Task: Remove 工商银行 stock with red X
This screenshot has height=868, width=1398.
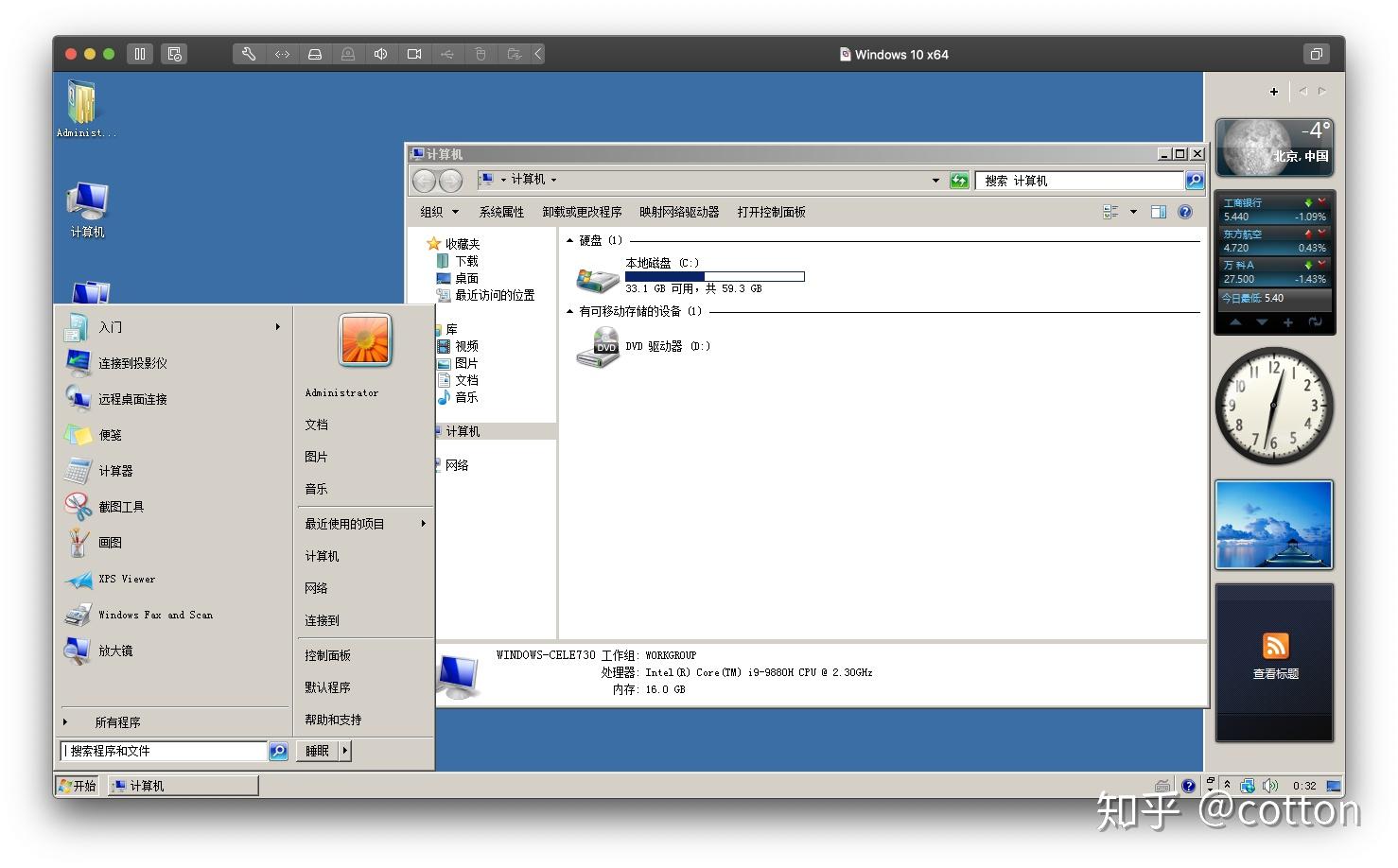Action: coord(1322,202)
